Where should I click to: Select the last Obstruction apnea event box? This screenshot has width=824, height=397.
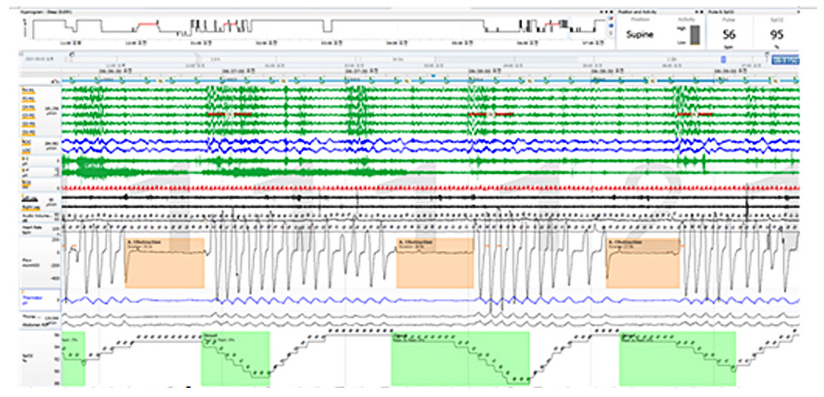643,263
